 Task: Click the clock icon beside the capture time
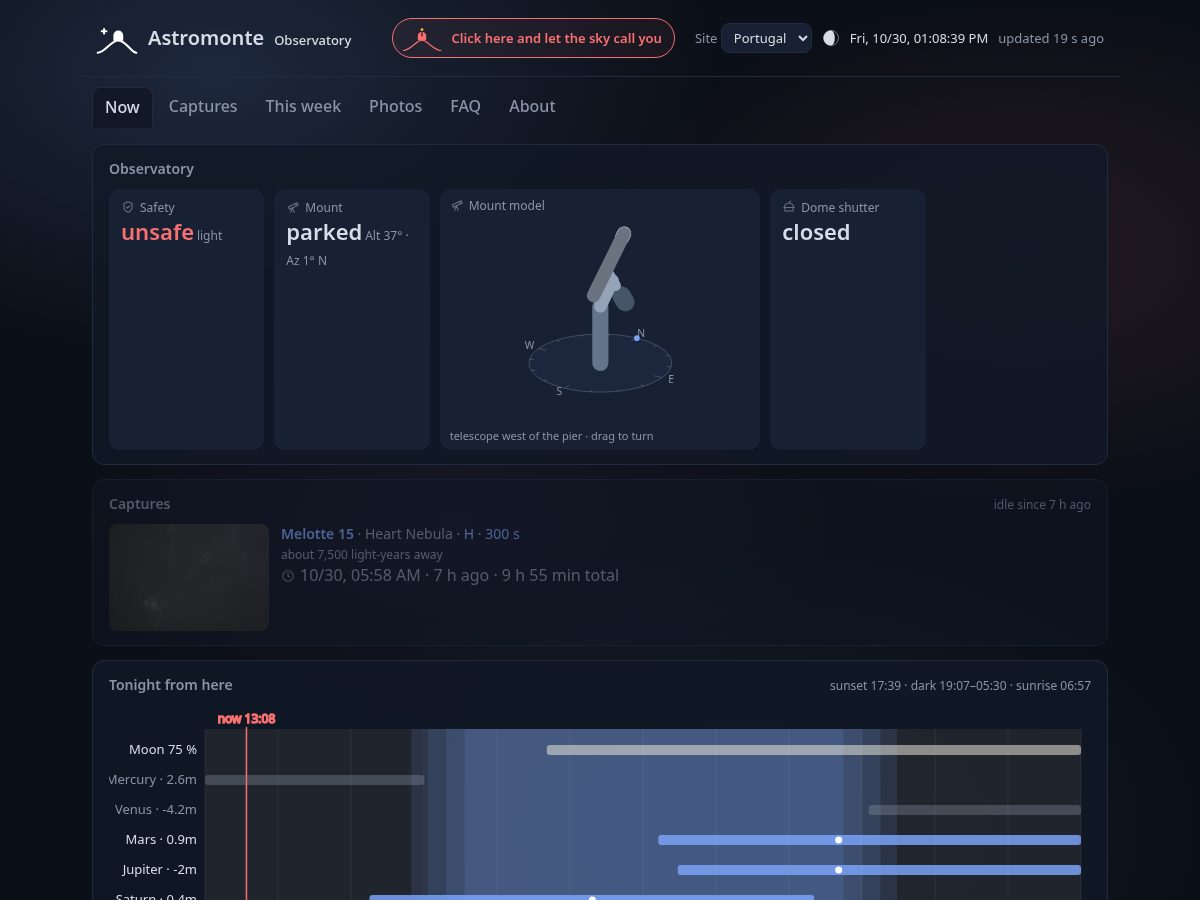(288, 576)
